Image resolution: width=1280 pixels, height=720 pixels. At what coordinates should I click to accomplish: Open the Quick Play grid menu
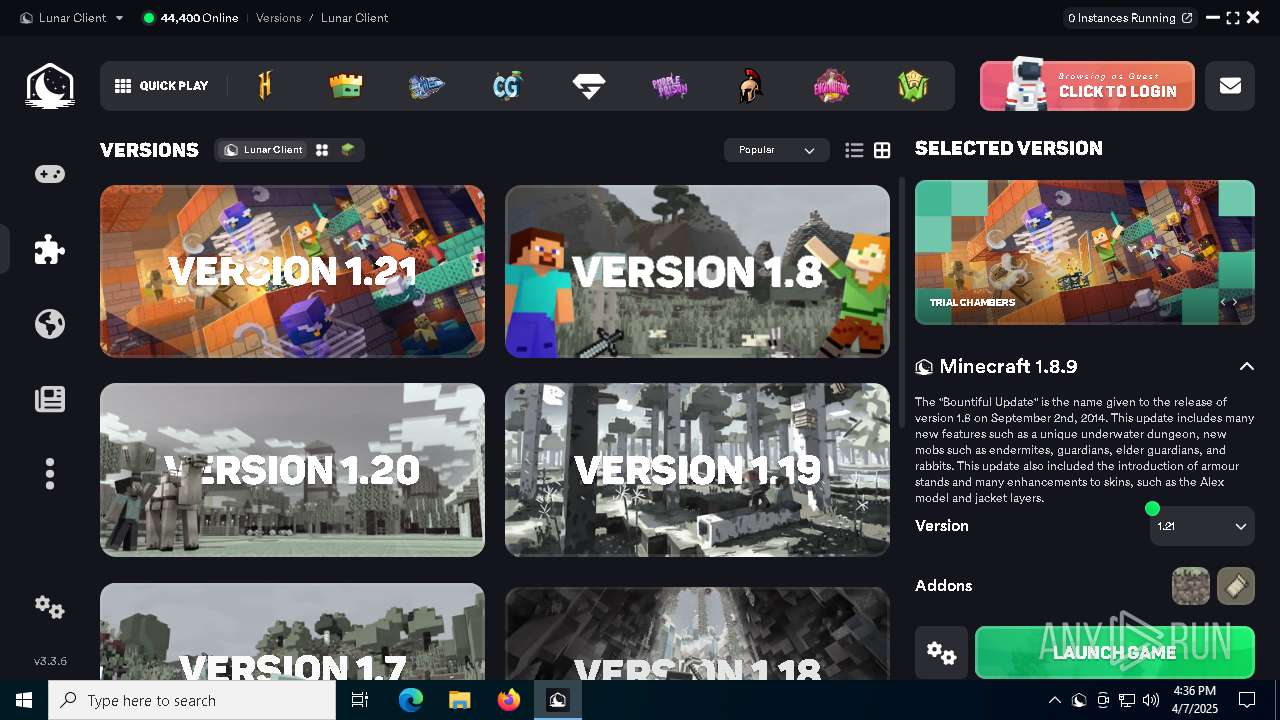click(161, 86)
